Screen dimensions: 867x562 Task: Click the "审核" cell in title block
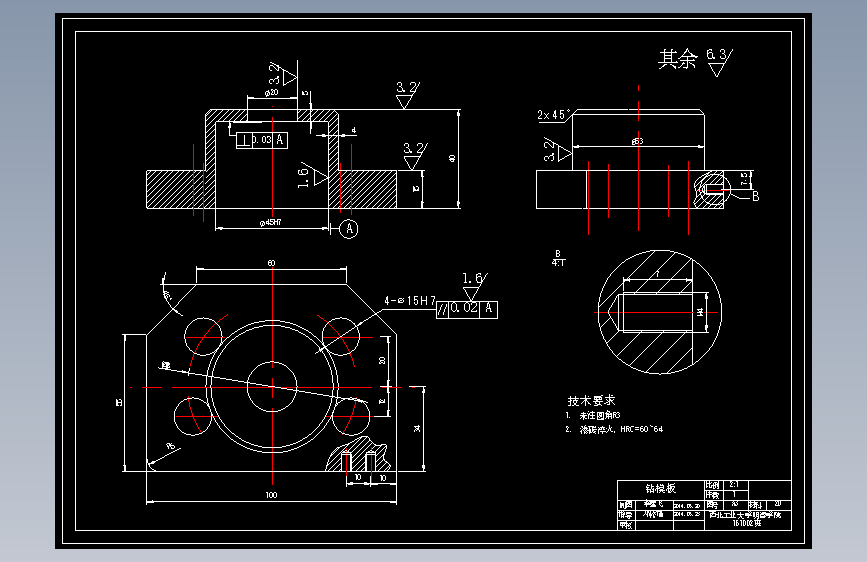[626, 524]
